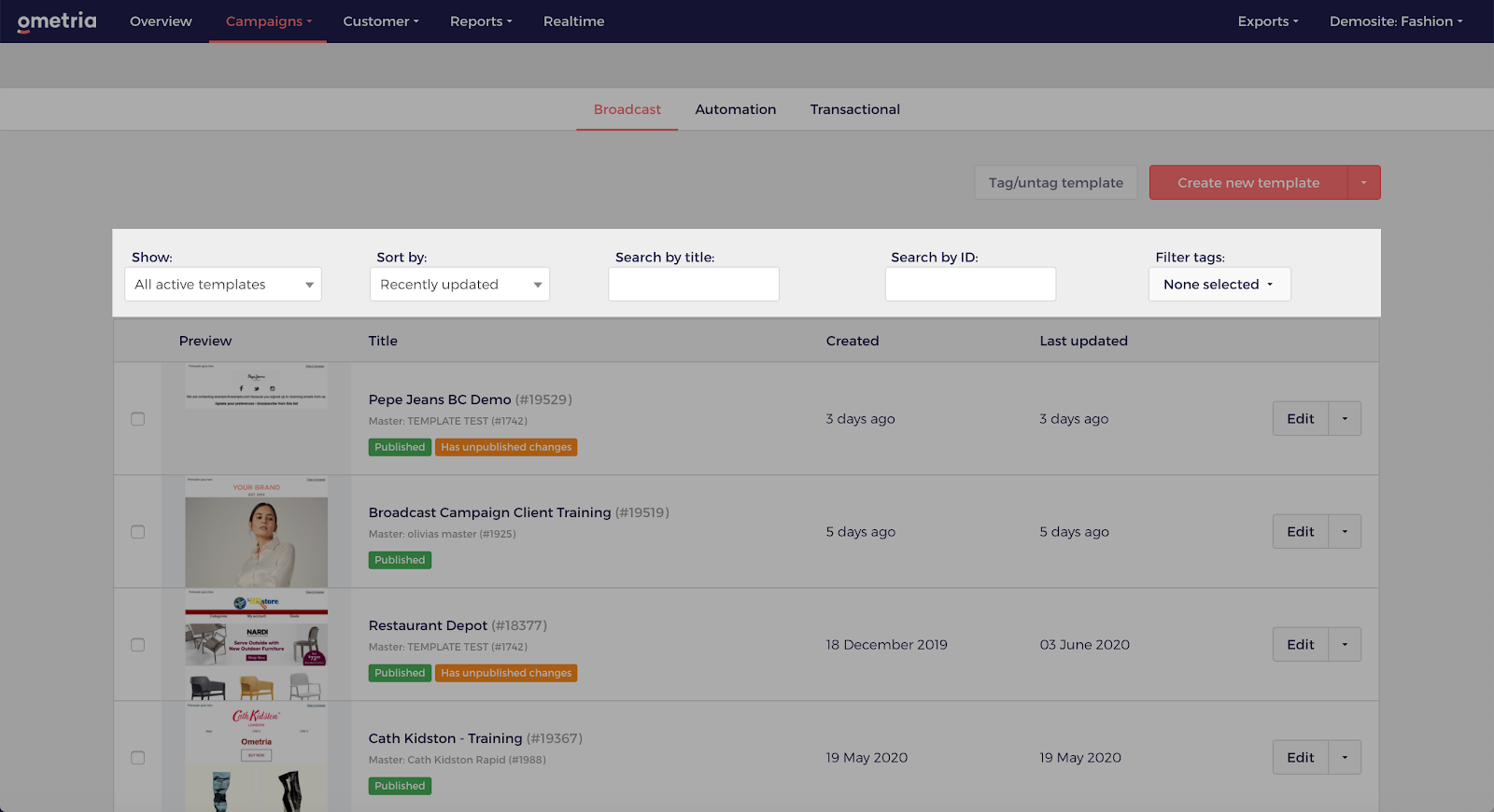This screenshot has height=812, width=1494.
Task: Expand Edit options for Cath Kidston - Training
Action: (1345, 758)
